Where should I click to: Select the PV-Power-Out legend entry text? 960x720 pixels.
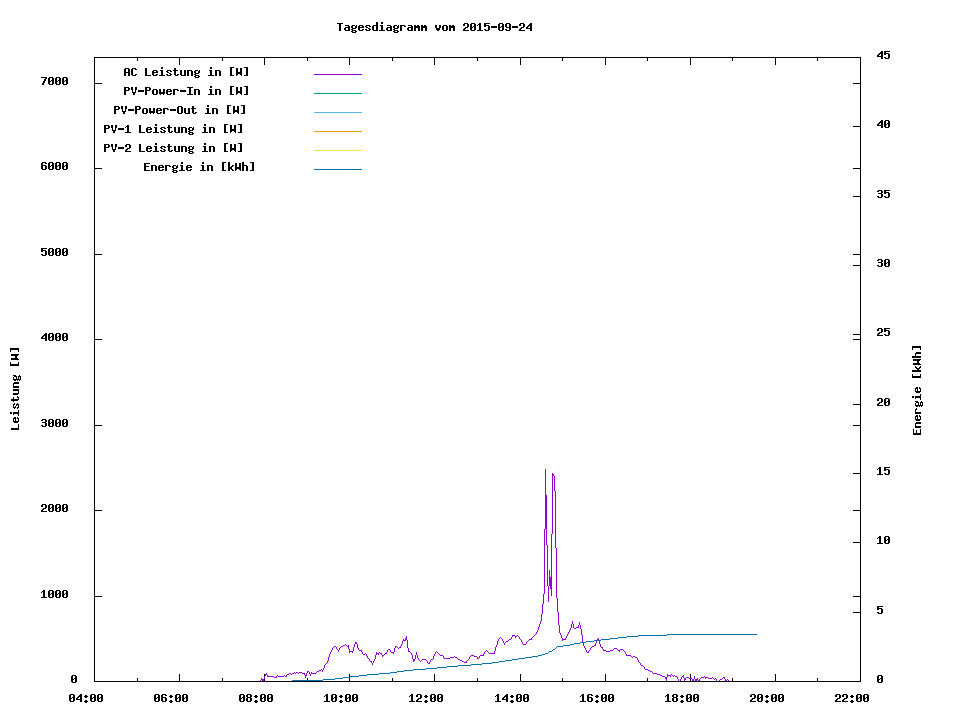[180, 110]
